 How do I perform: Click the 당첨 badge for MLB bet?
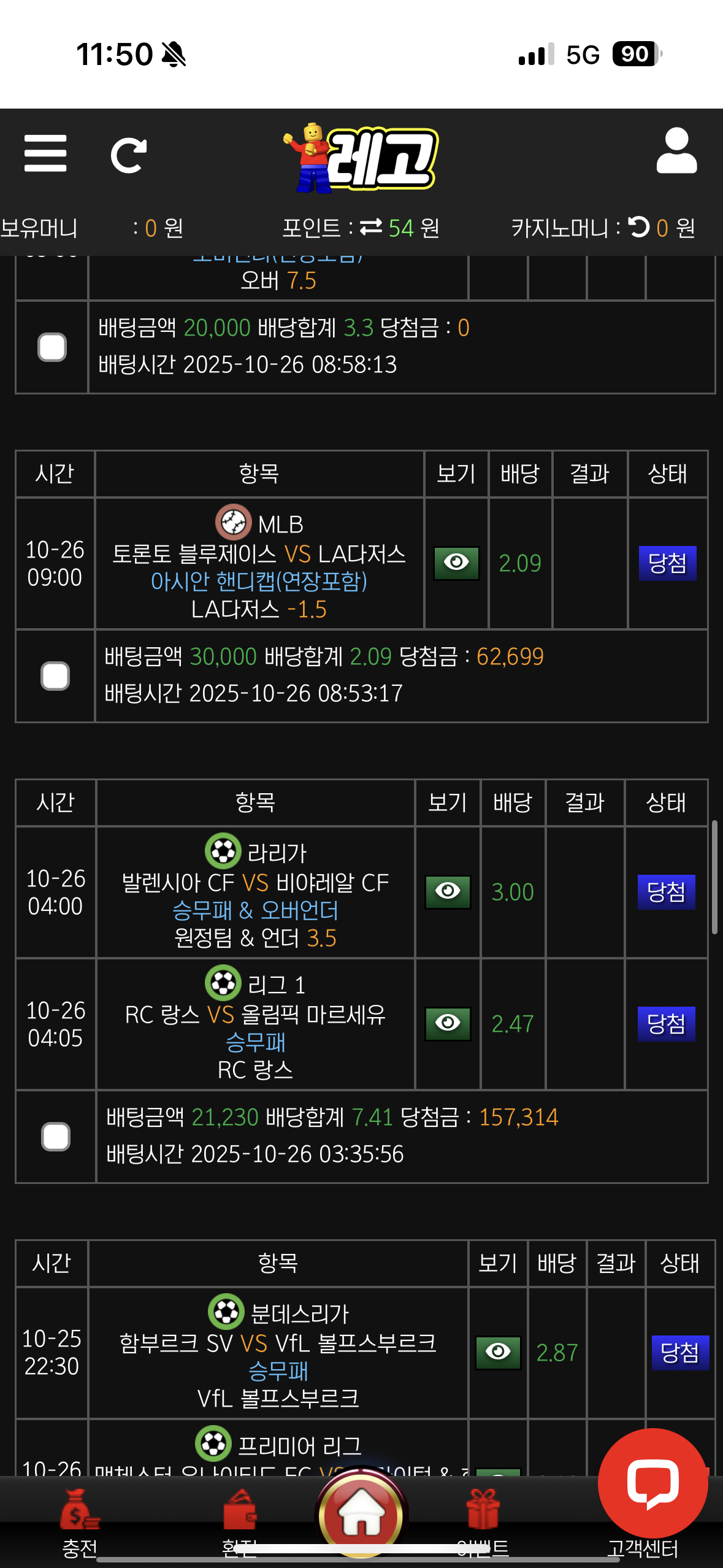click(x=667, y=563)
